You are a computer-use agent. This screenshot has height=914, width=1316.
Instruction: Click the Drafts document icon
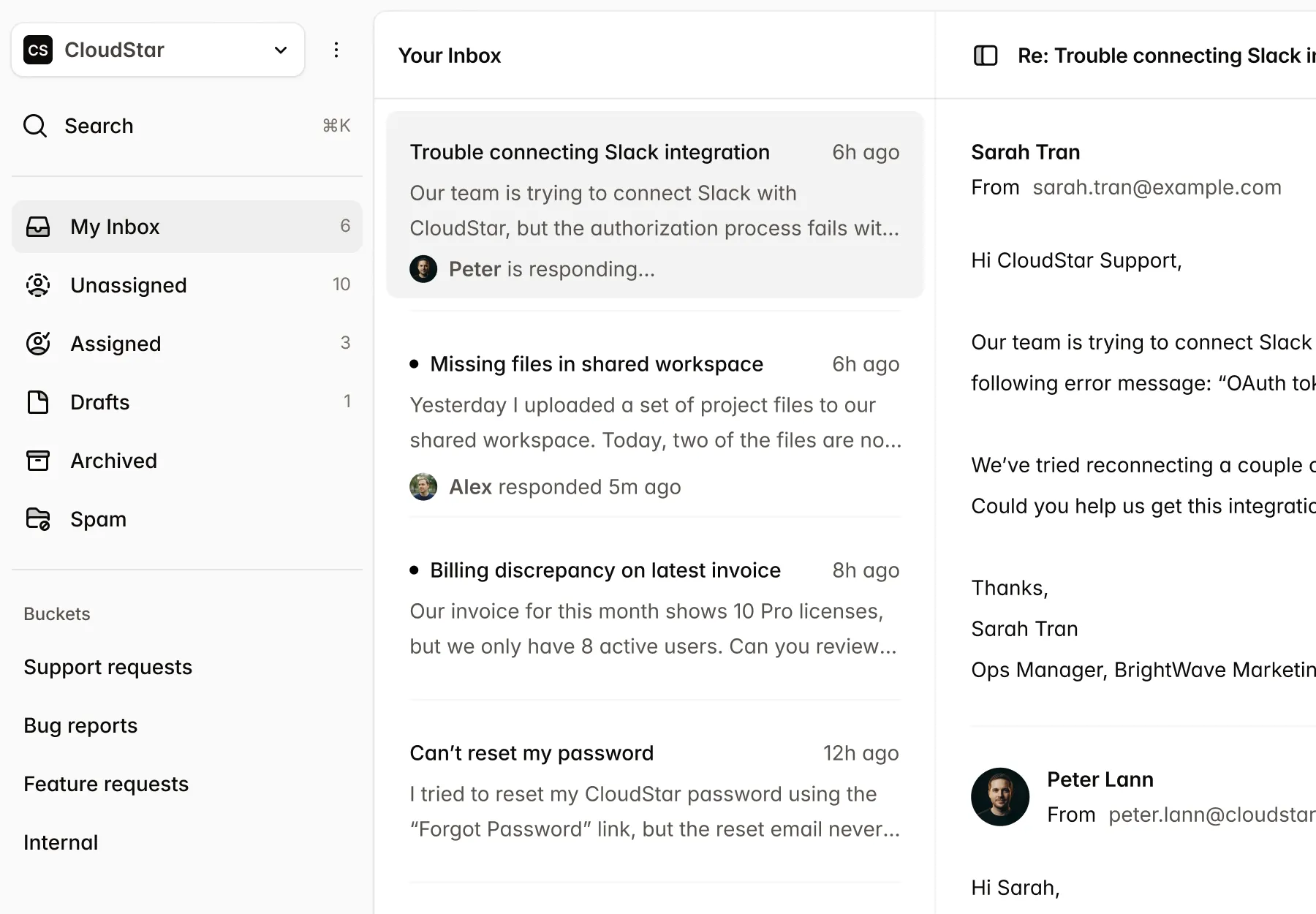pyautogui.click(x=38, y=402)
